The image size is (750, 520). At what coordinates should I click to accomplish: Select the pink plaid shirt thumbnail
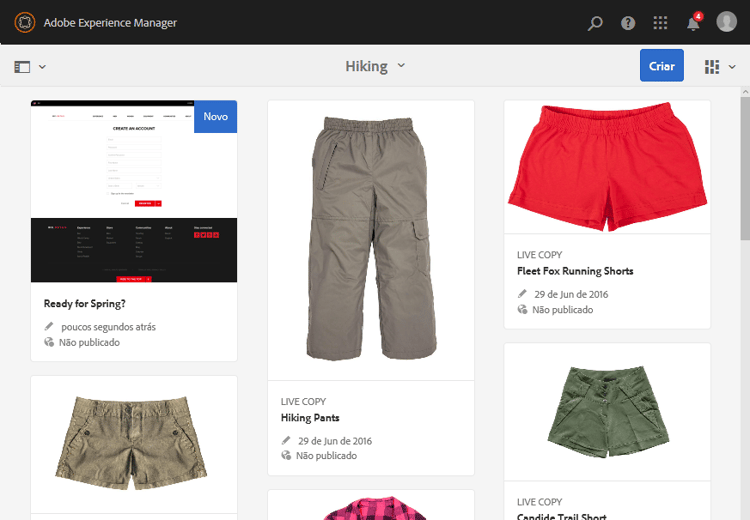click(x=371, y=505)
